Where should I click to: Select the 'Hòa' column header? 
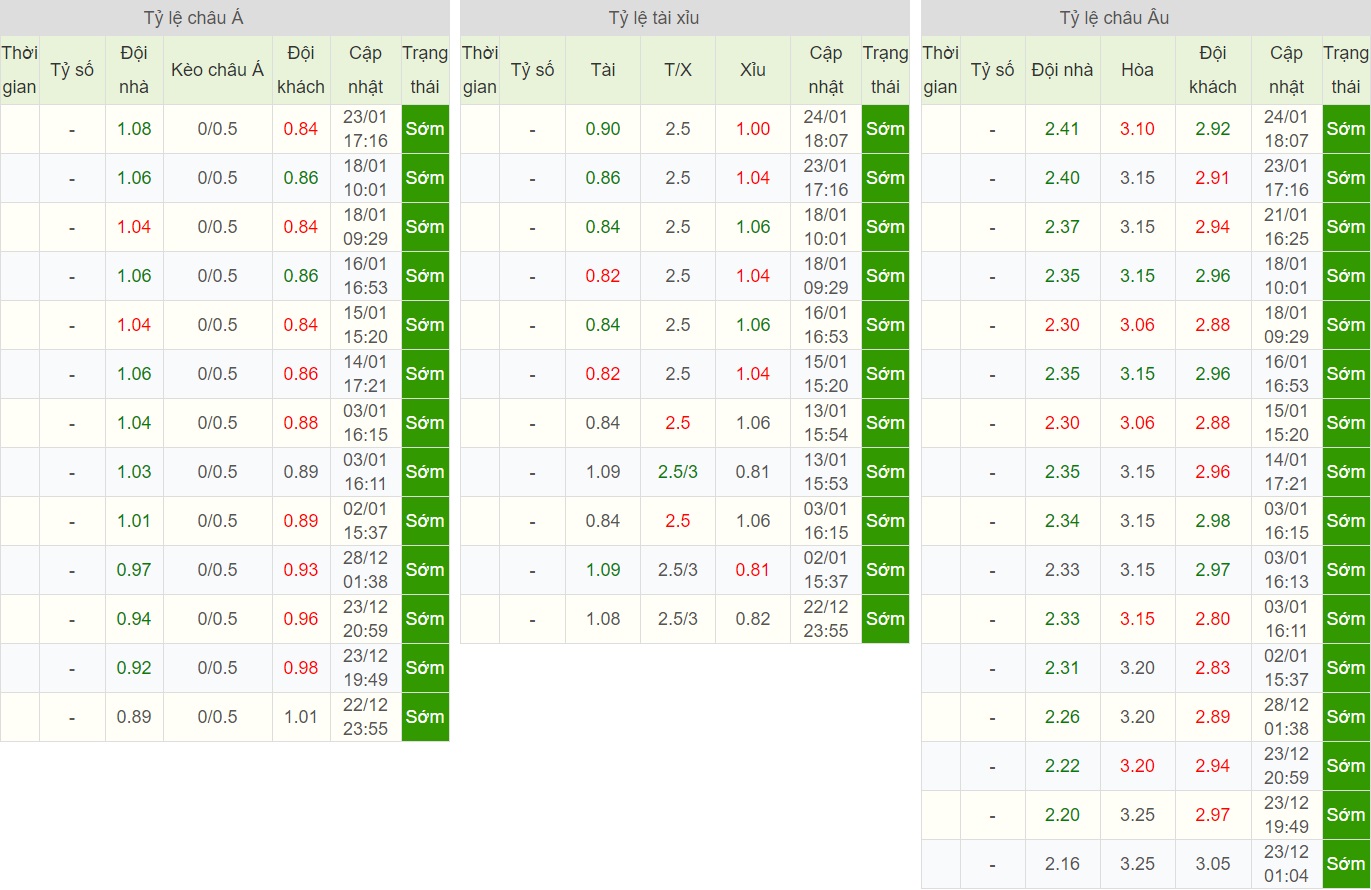pyautogui.click(x=1138, y=70)
